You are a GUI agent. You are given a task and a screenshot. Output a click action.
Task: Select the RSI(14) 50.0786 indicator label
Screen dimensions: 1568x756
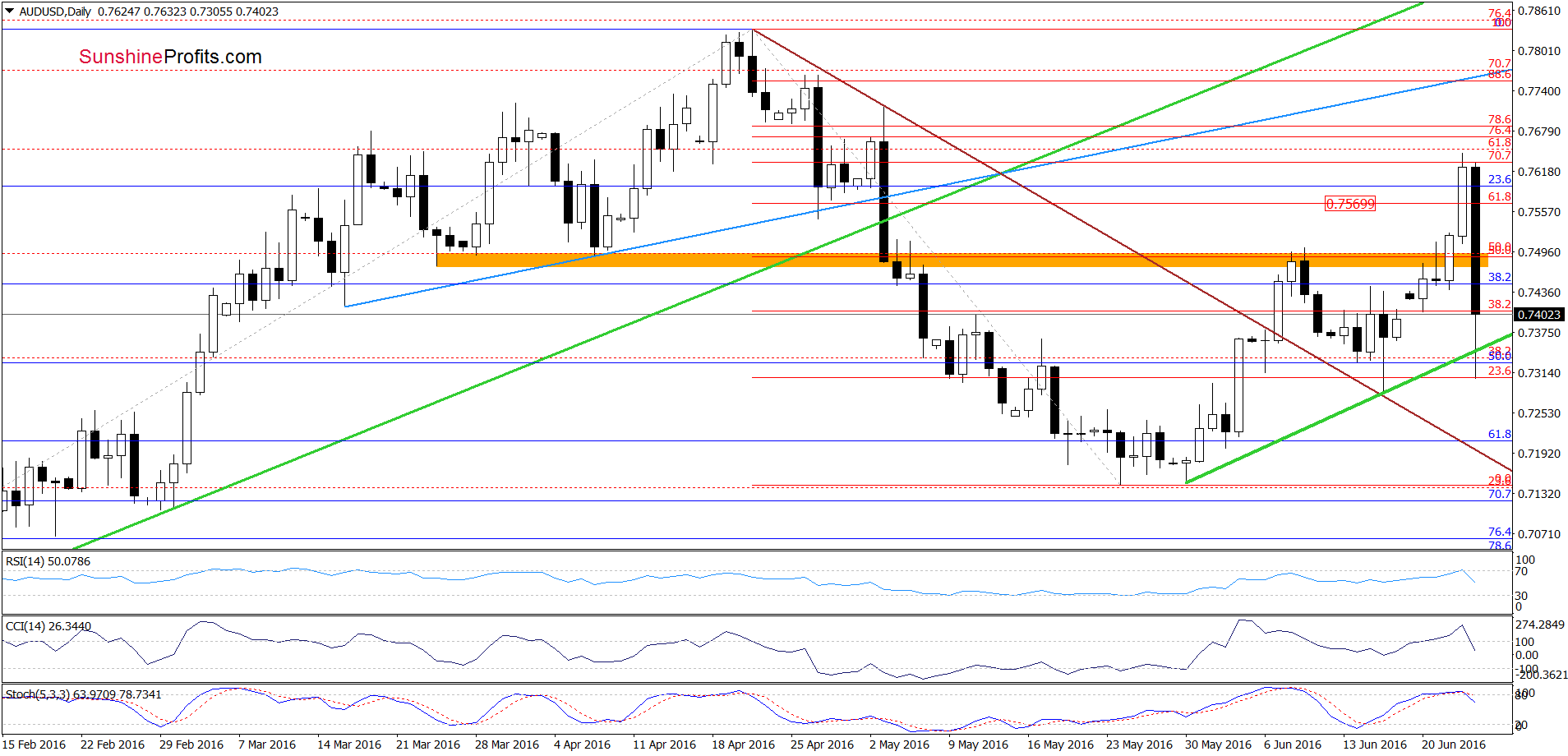[48, 561]
